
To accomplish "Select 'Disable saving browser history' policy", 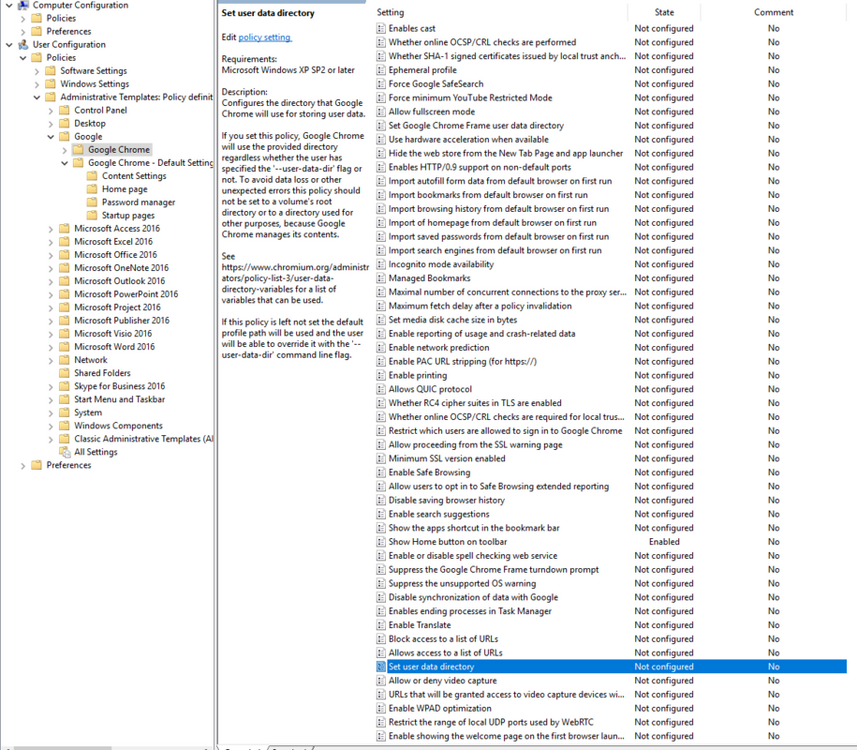I will click(447, 500).
